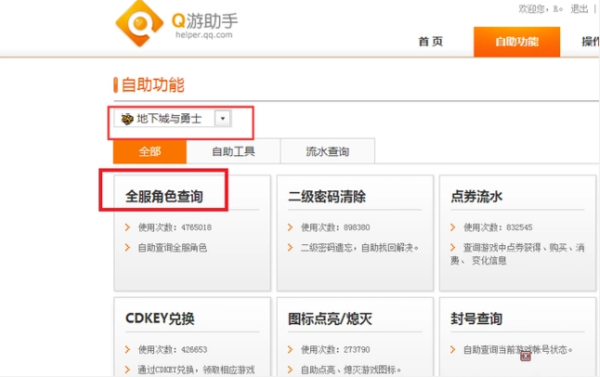Image resolution: width=600 pixels, height=377 pixels.
Task: Click the text 使用次数: 273790
Action: (x=335, y=349)
